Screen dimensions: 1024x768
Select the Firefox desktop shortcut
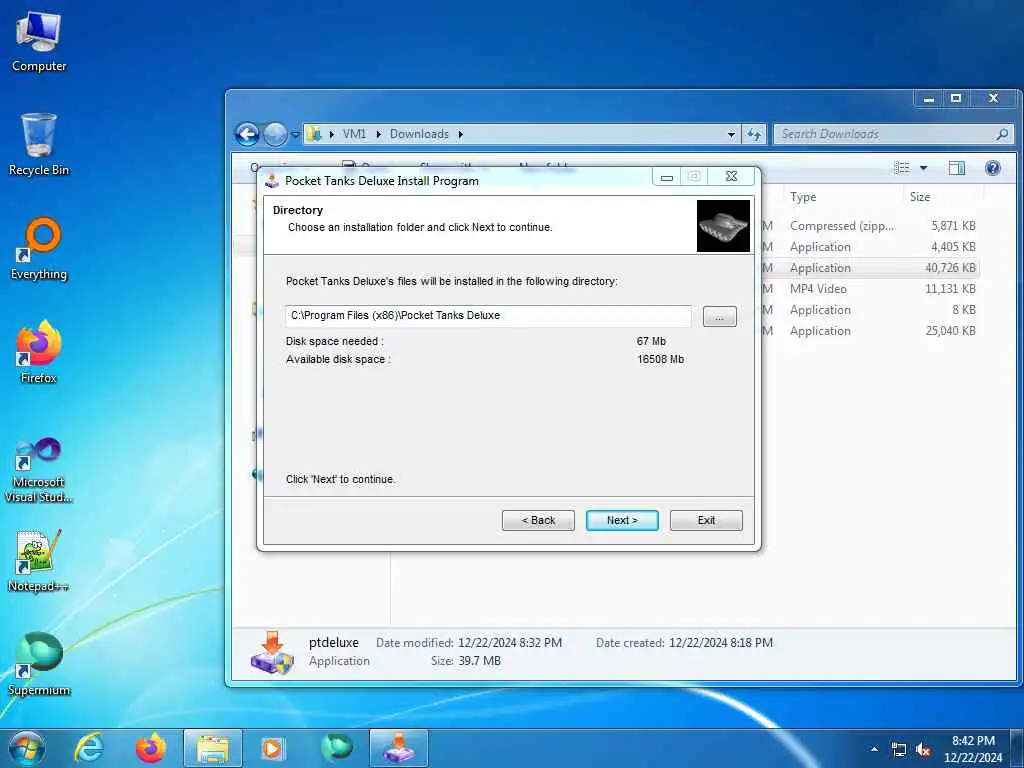39,352
